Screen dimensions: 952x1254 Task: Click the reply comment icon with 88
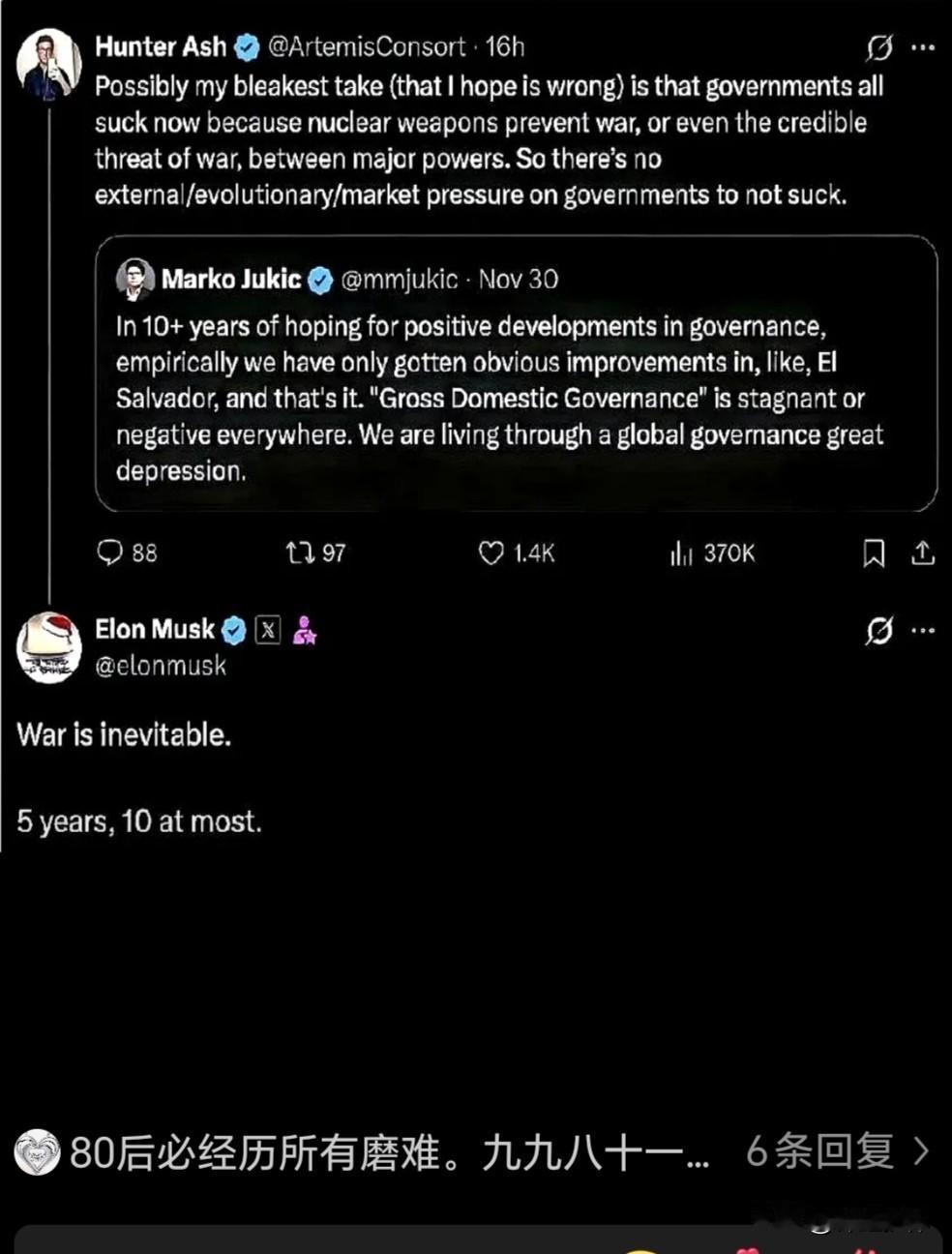pos(110,552)
